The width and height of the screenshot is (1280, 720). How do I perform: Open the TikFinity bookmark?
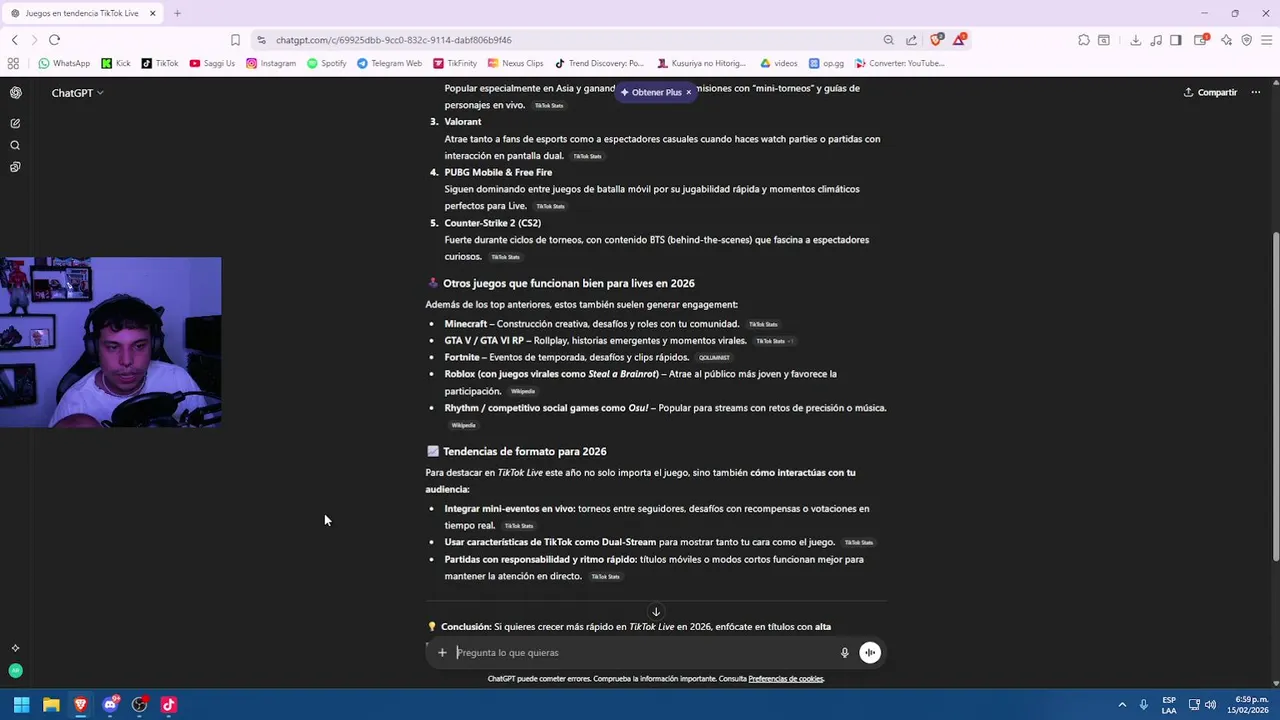455,63
